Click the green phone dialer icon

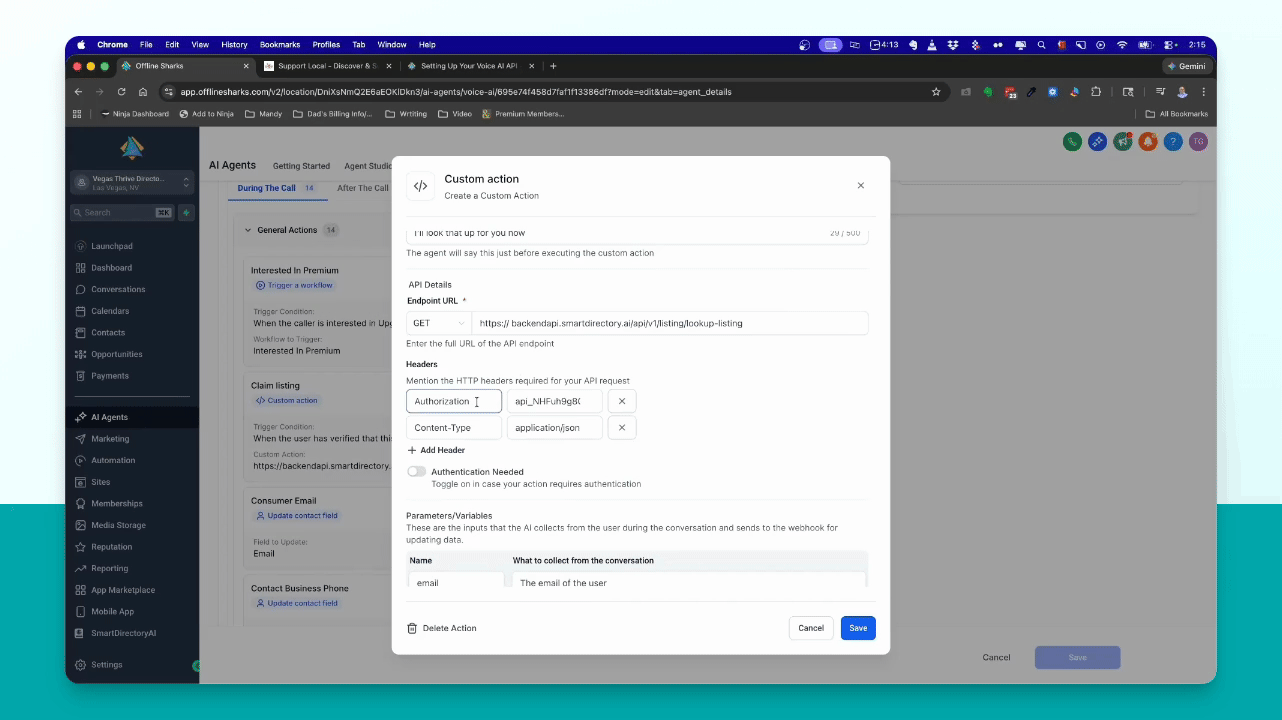(1072, 142)
